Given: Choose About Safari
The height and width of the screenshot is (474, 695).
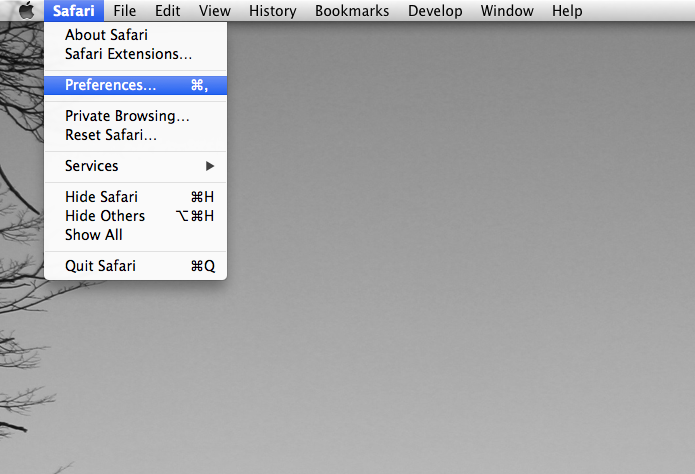Looking at the screenshot, I should pos(136,35).
